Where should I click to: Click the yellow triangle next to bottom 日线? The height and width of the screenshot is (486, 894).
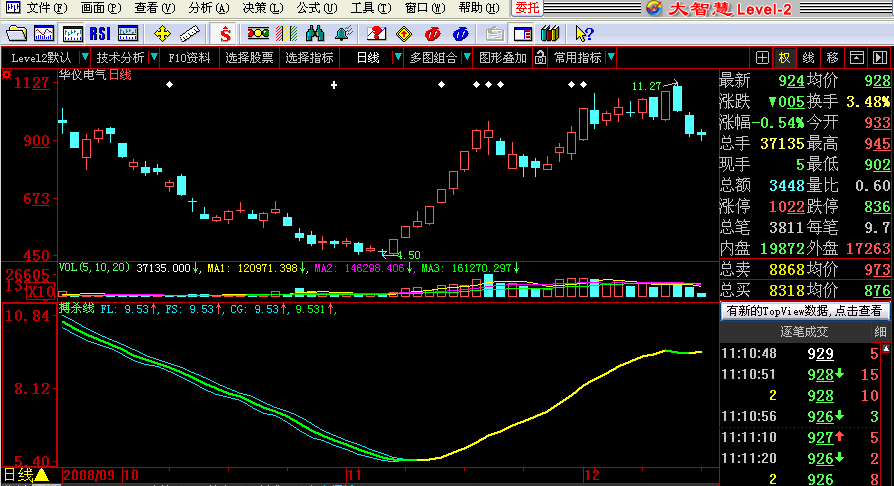click(x=42, y=475)
